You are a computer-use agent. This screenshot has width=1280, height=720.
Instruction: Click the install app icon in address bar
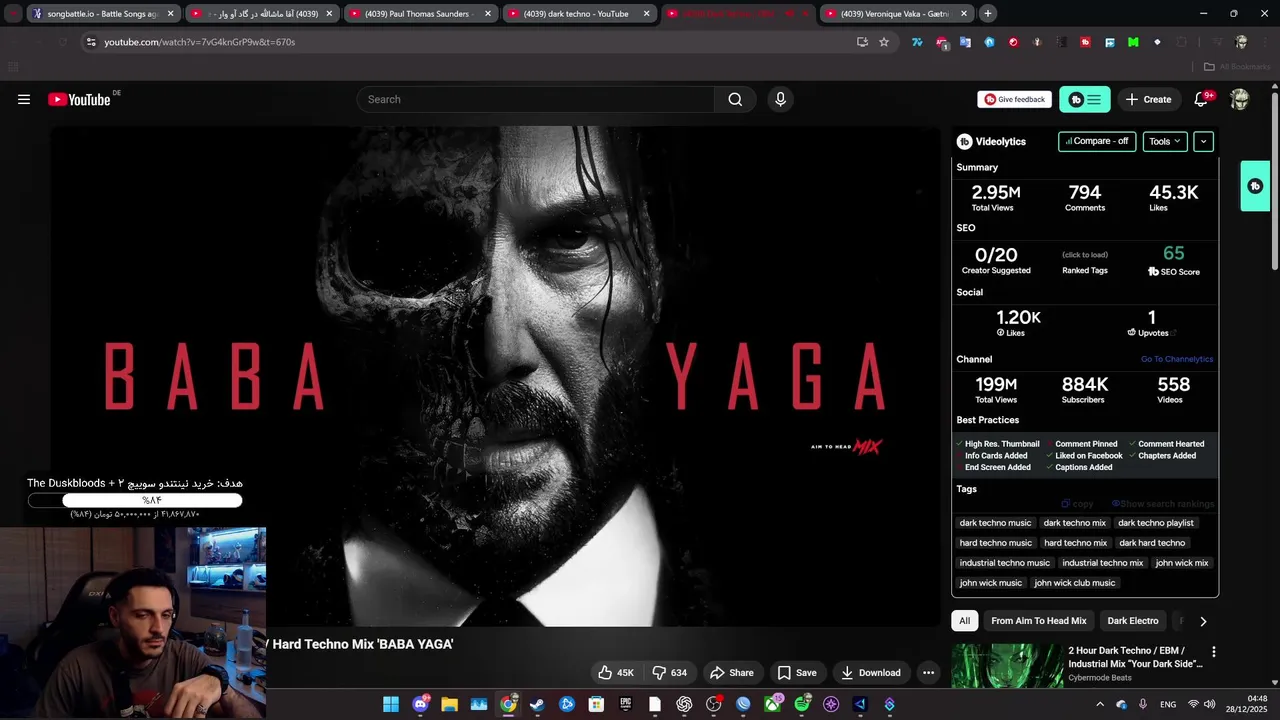click(x=862, y=42)
